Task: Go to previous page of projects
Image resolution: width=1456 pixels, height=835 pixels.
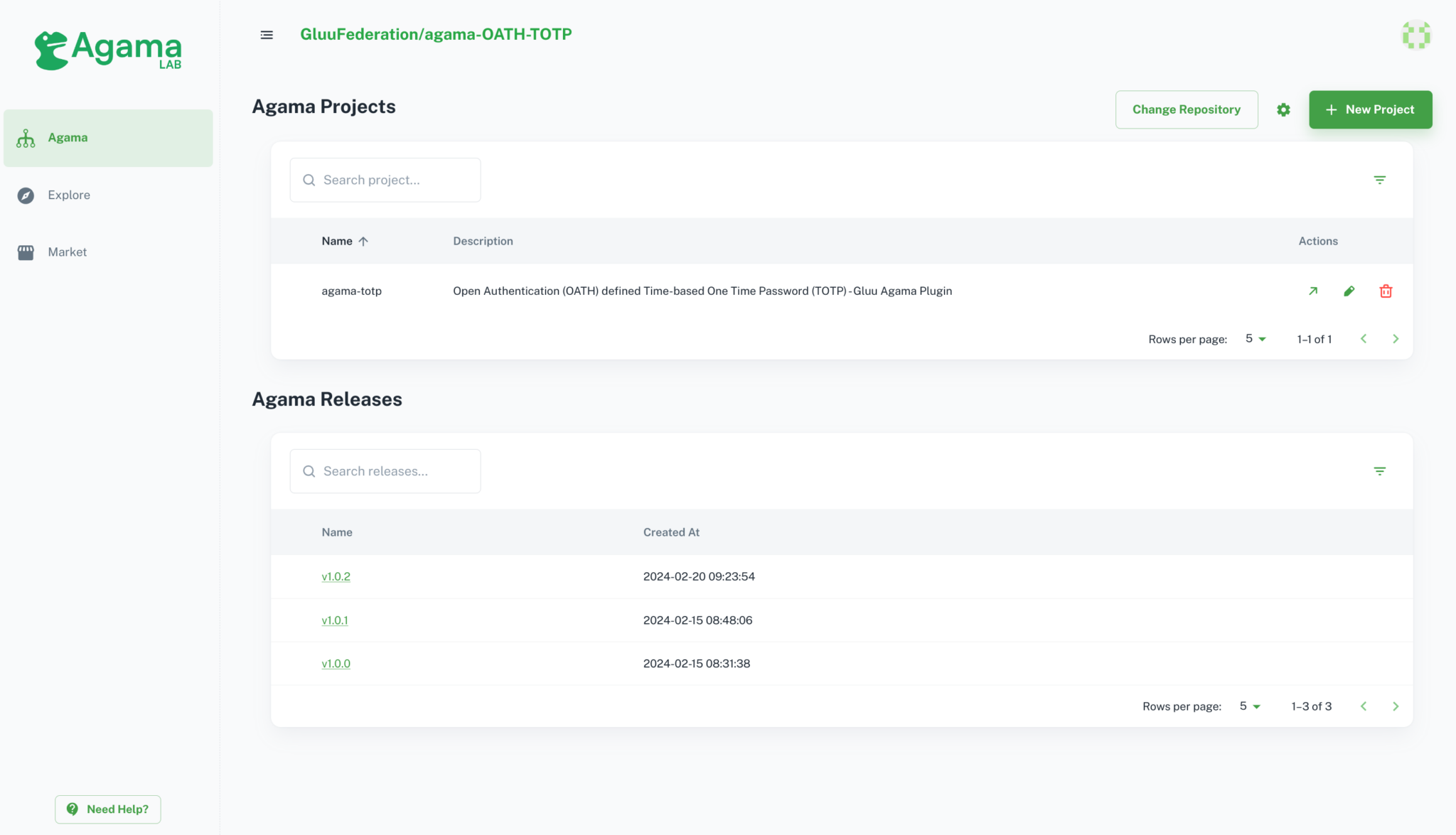Action: 1364,339
